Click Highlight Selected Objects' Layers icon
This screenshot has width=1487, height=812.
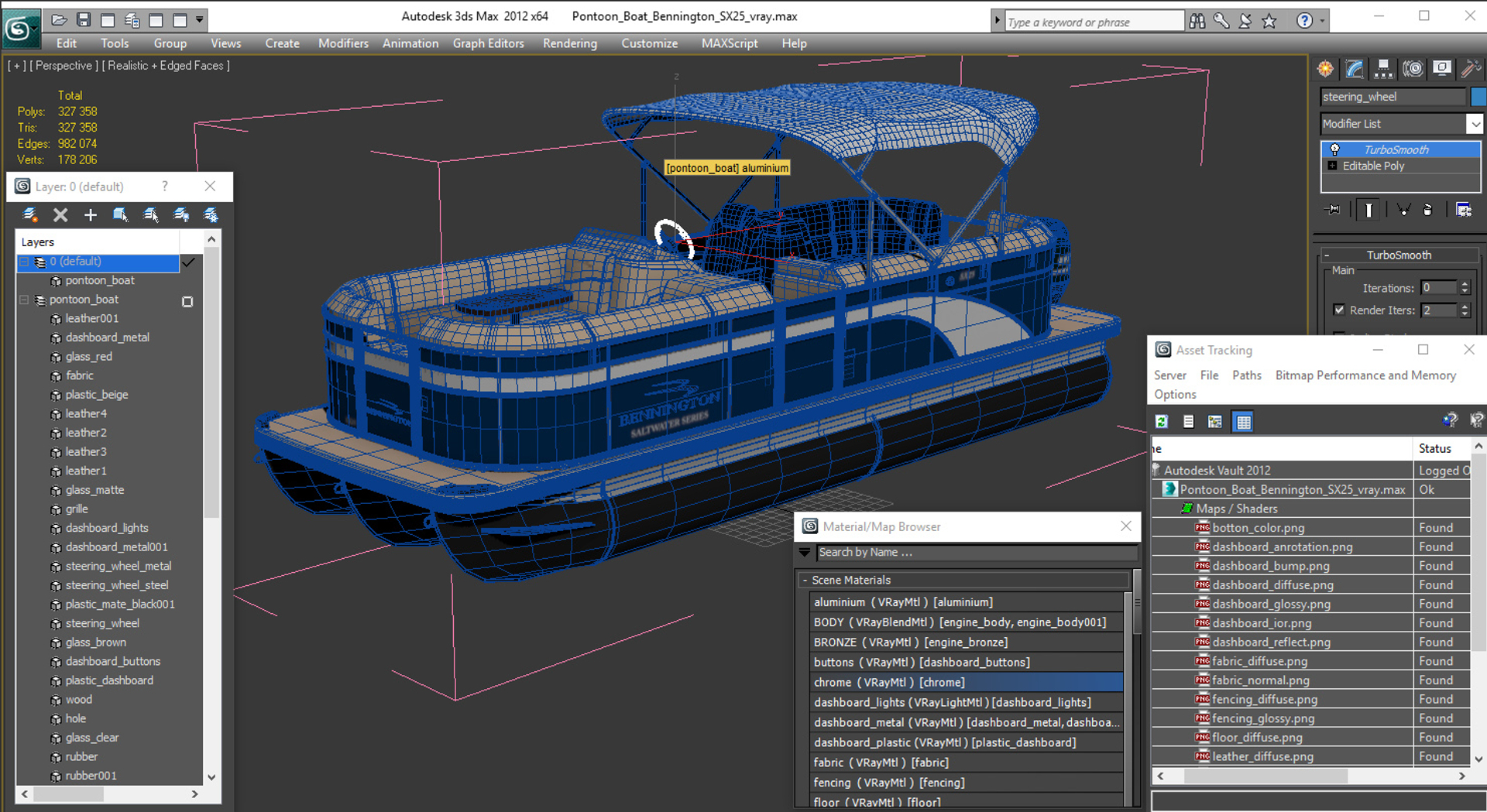click(151, 214)
